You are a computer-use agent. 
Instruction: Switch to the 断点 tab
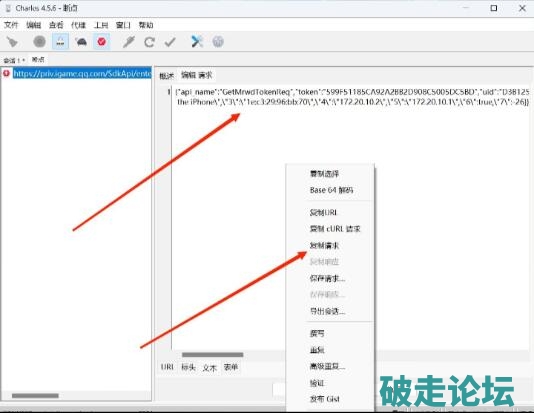pos(38,60)
